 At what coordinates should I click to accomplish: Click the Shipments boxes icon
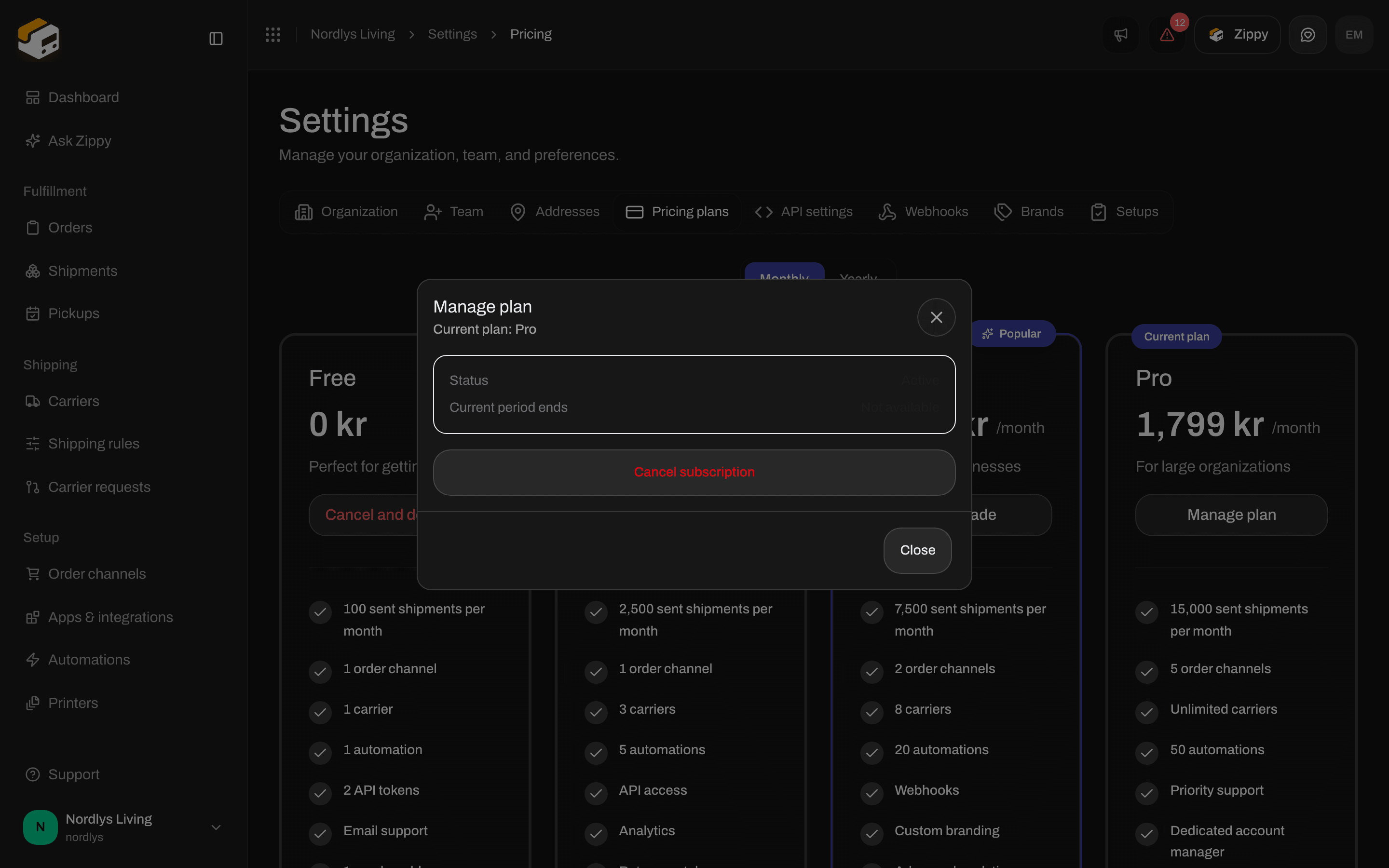coord(33,271)
